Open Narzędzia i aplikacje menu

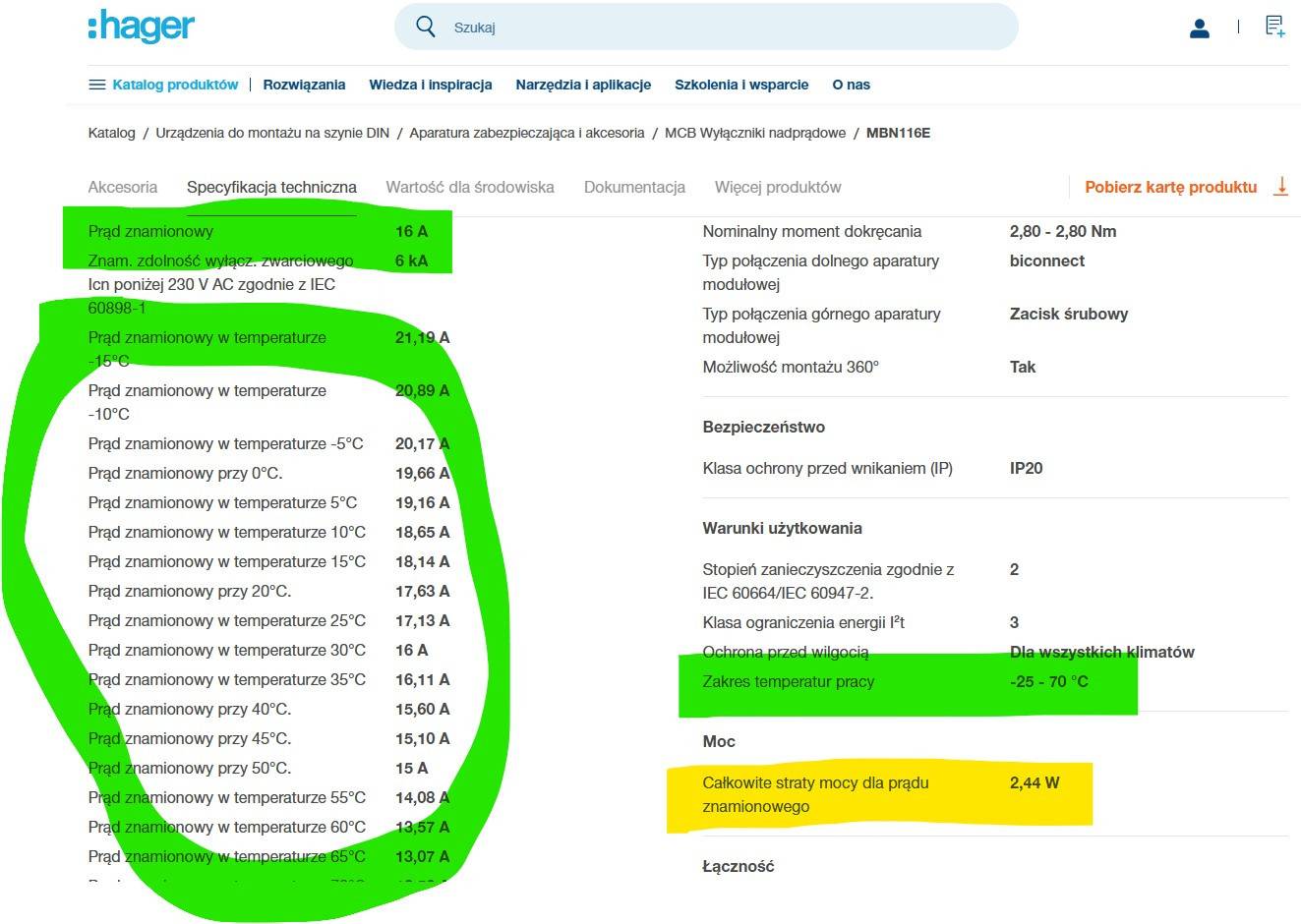(x=583, y=85)
